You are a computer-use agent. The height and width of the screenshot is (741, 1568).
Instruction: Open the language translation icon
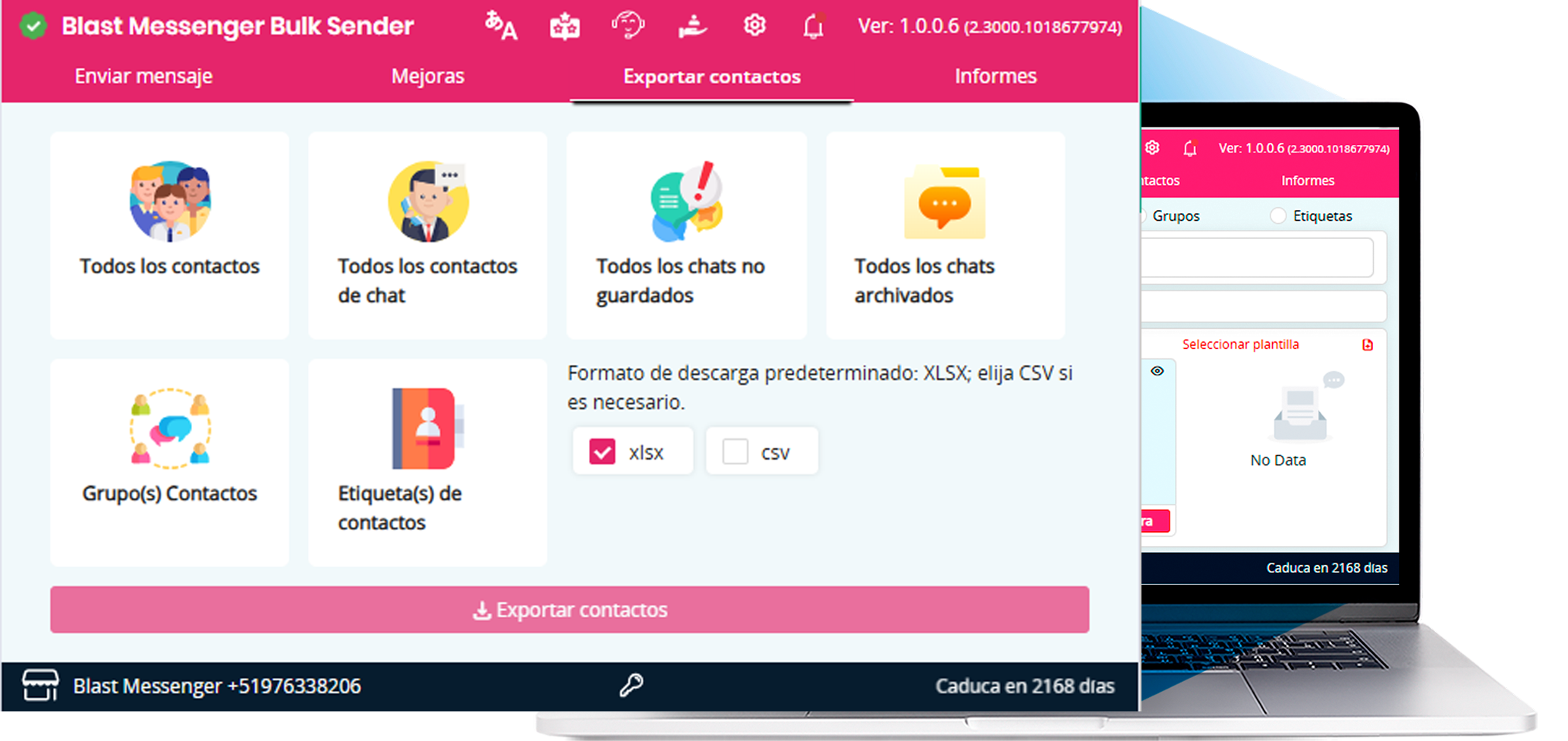click(501, 27)
